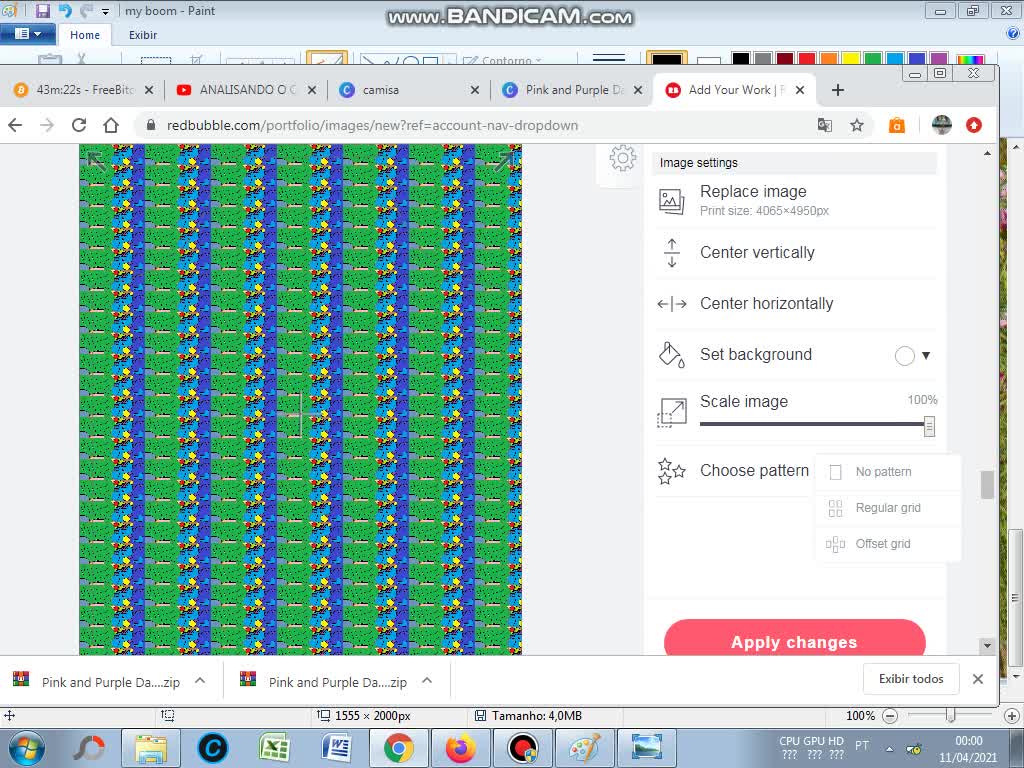Go to Chrome home page

click(111, 125)
